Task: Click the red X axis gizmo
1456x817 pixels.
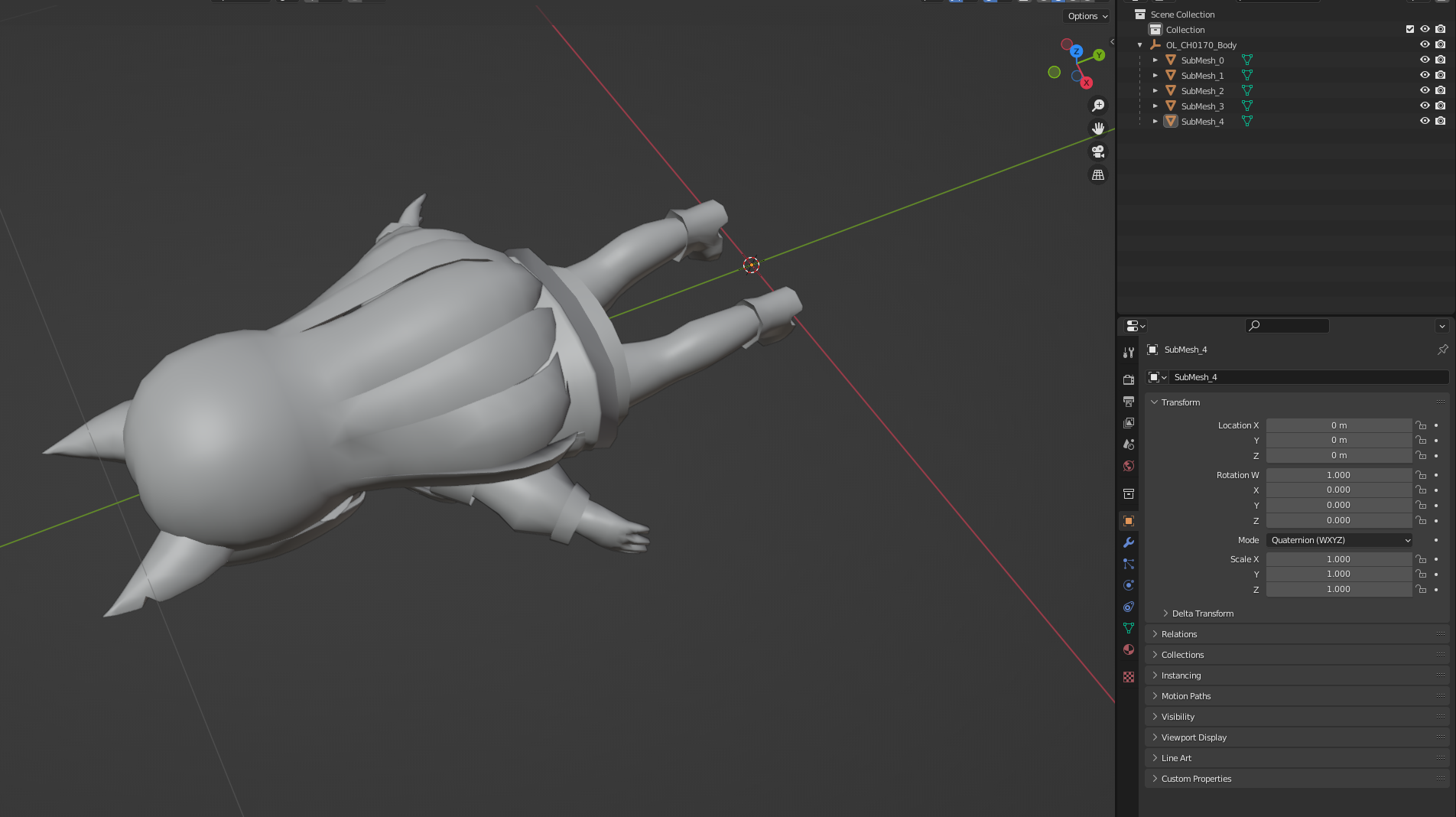Action: click(x=1087, y=83)
